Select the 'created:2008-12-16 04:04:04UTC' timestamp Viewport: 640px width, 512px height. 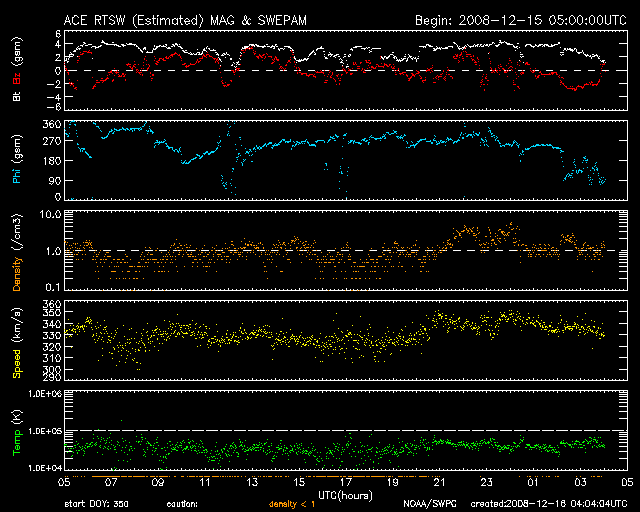pos(549,504)
